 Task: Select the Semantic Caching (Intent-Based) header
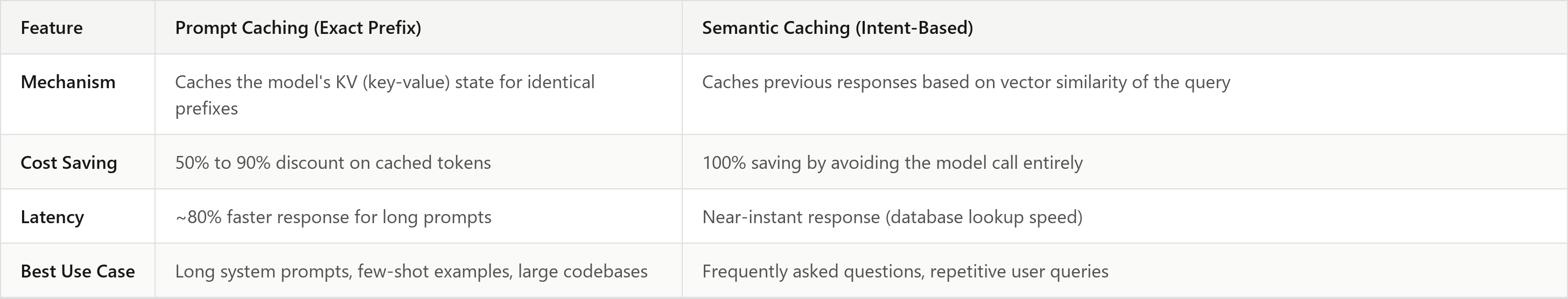(x=837, y=28)
